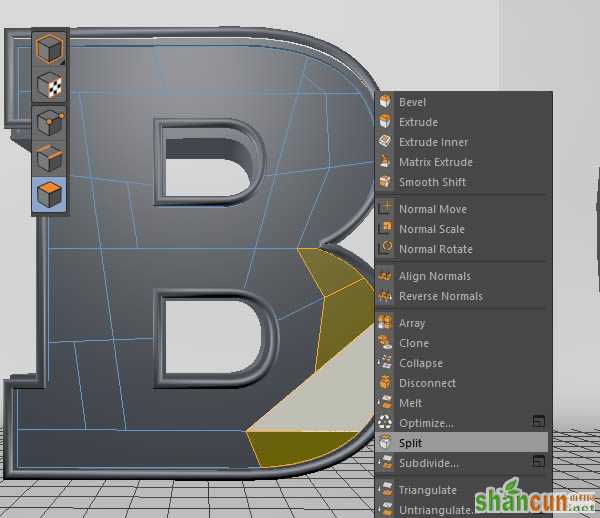Open Optimize options dialog box icon
This screenshot has height=518, width=600.
(538, 422)
